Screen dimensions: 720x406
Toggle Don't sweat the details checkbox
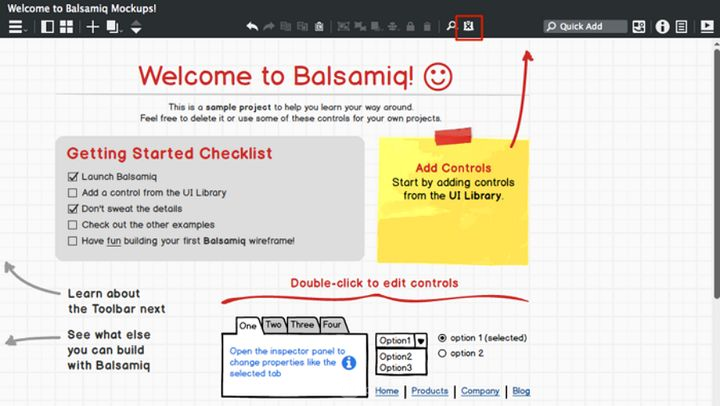click(73, 209)
